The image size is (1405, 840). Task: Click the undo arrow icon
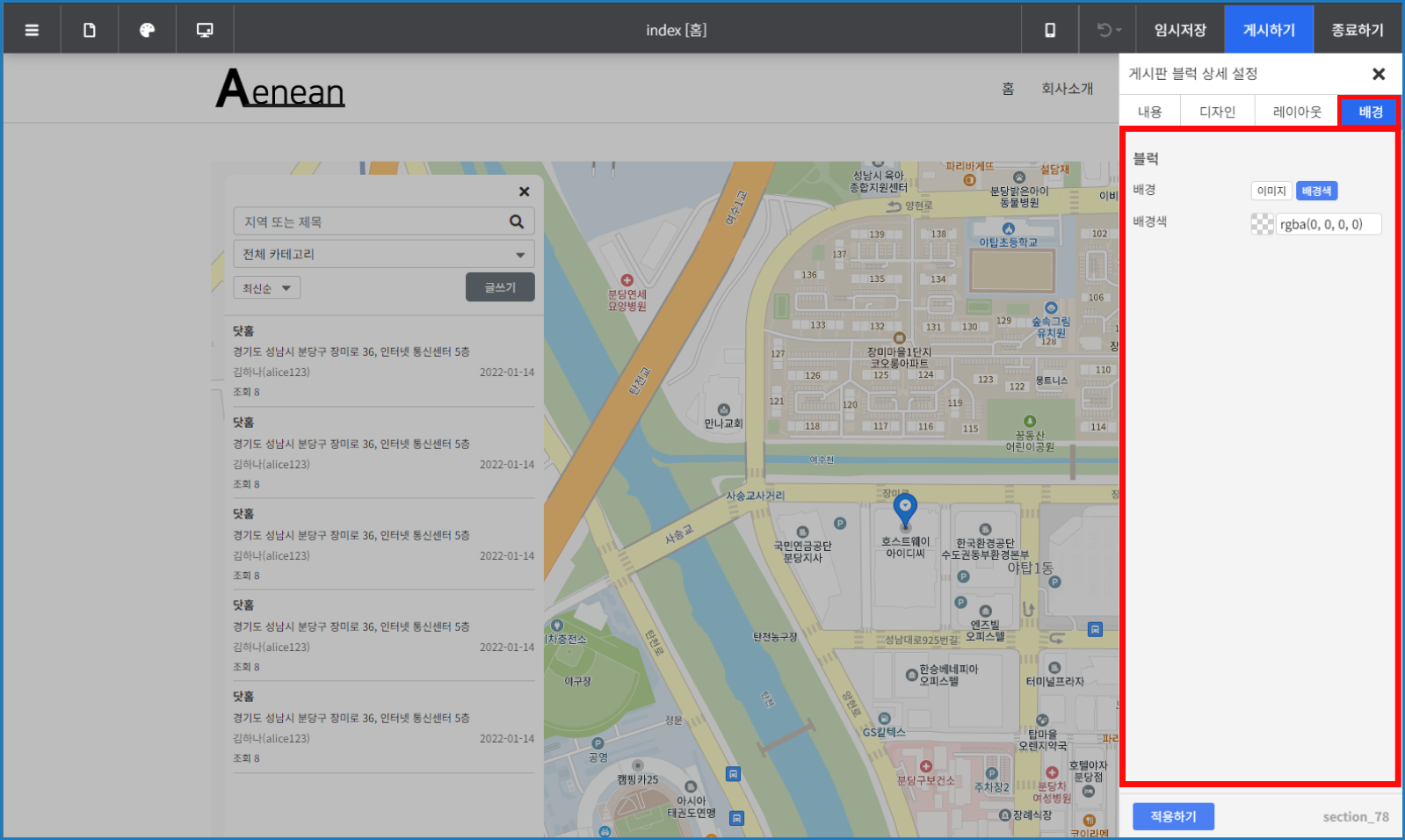1105,30
